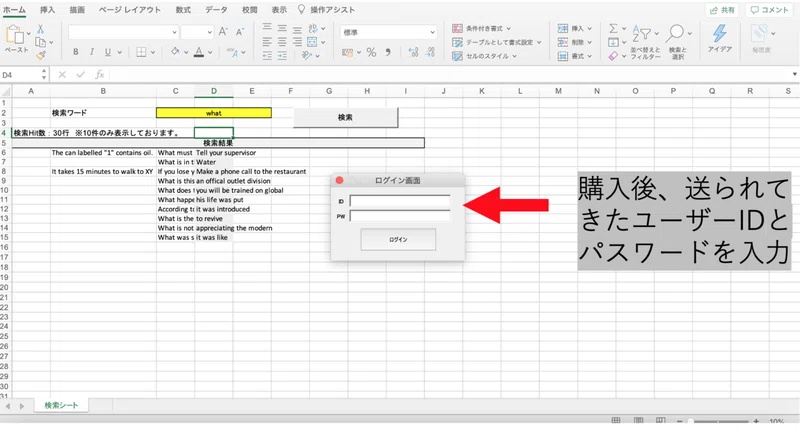Screen dimensions: 800x432
Task: Align text to top of cell
Action: click(267, 29)
